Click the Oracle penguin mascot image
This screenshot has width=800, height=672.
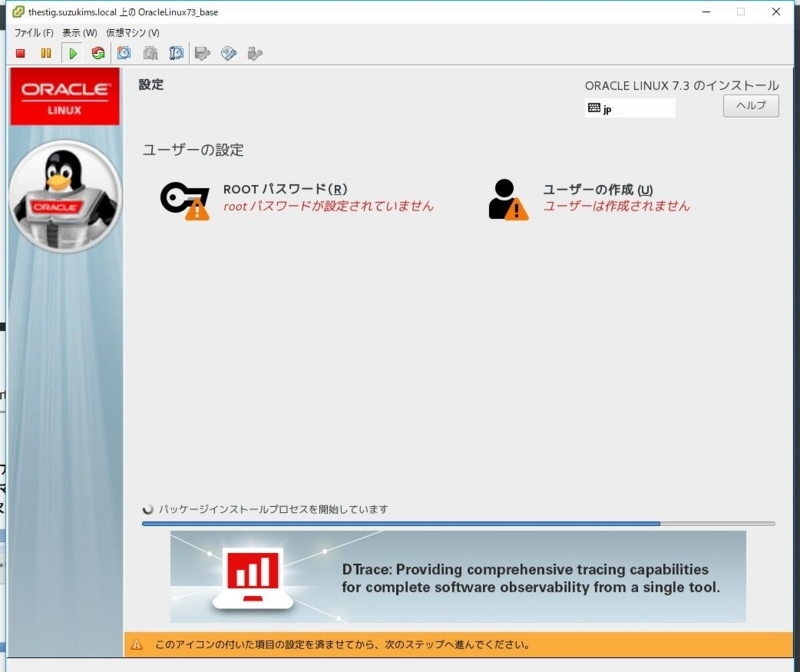coord(65,196)
